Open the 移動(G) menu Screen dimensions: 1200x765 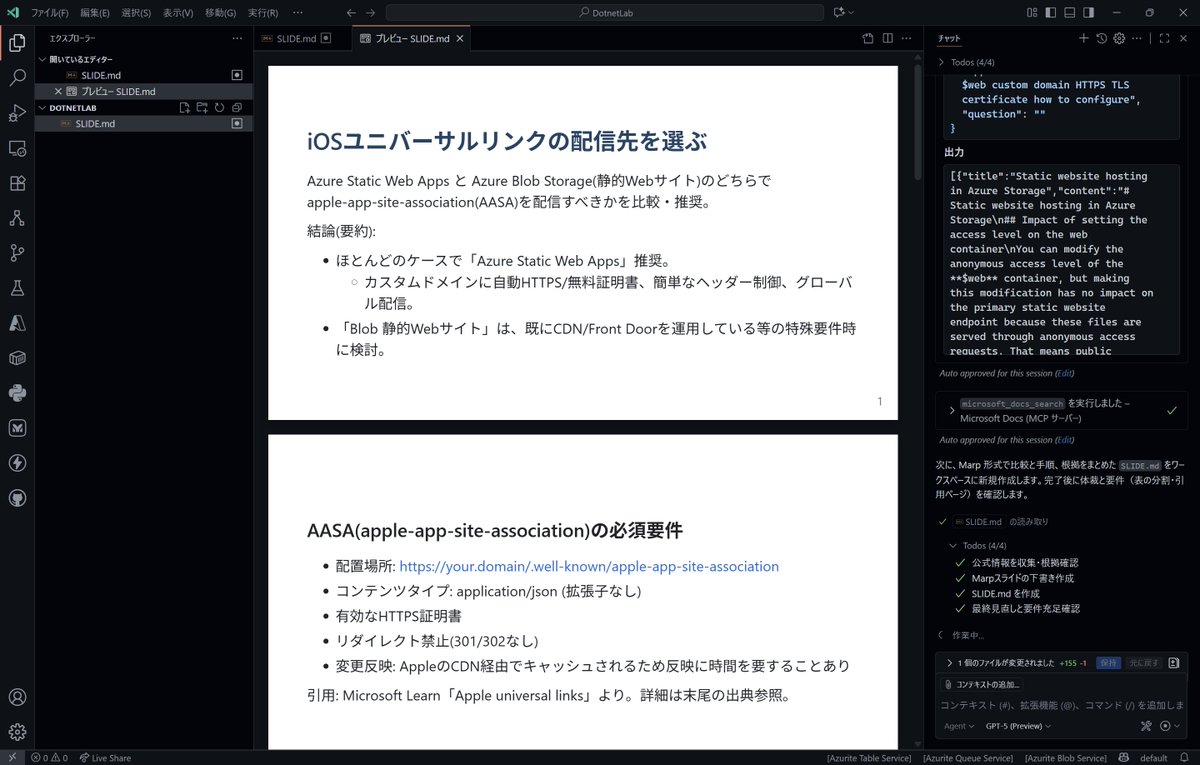[x=220, y=13]
